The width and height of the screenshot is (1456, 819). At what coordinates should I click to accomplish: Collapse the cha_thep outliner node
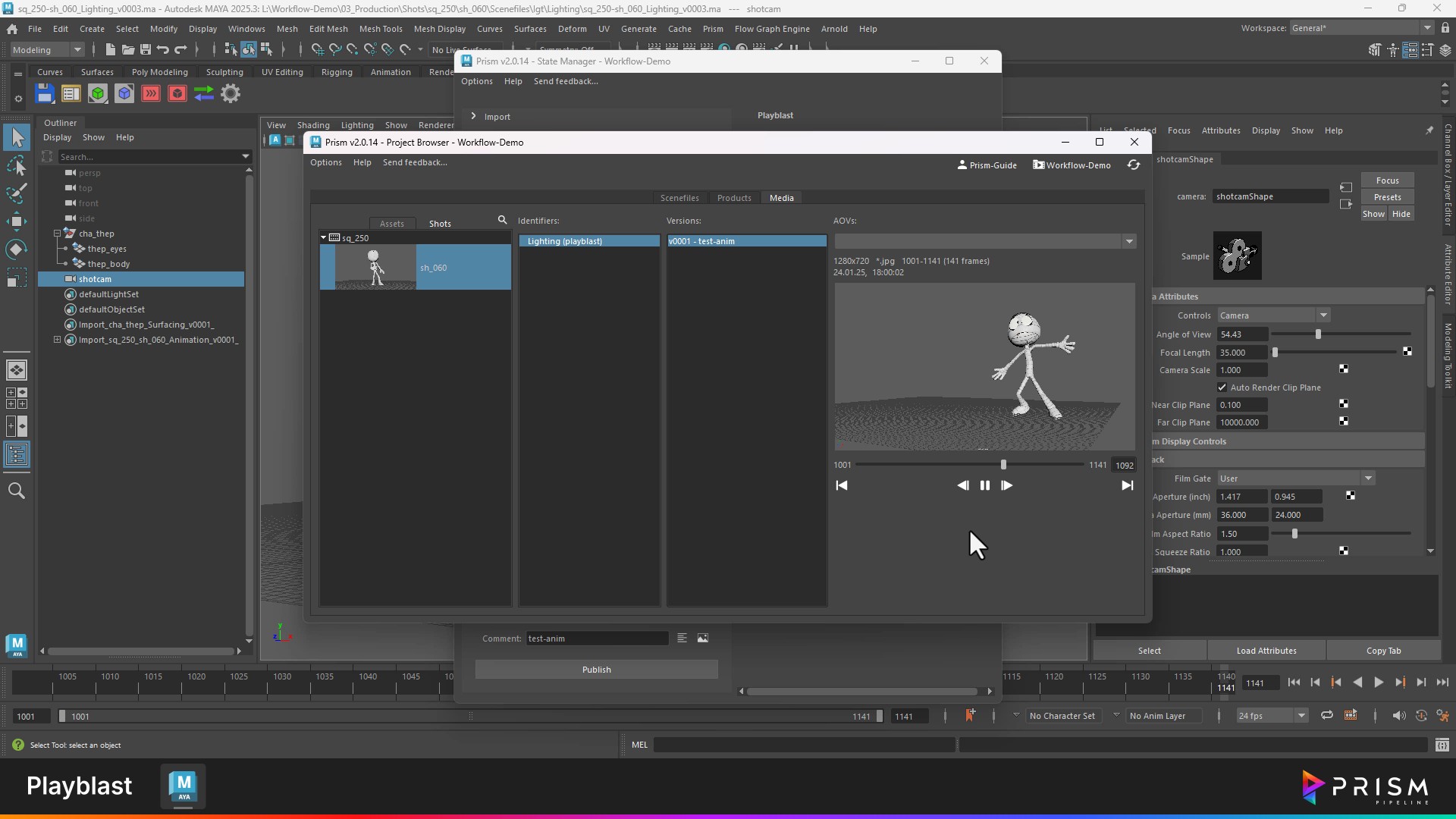(x=57, y=234)
